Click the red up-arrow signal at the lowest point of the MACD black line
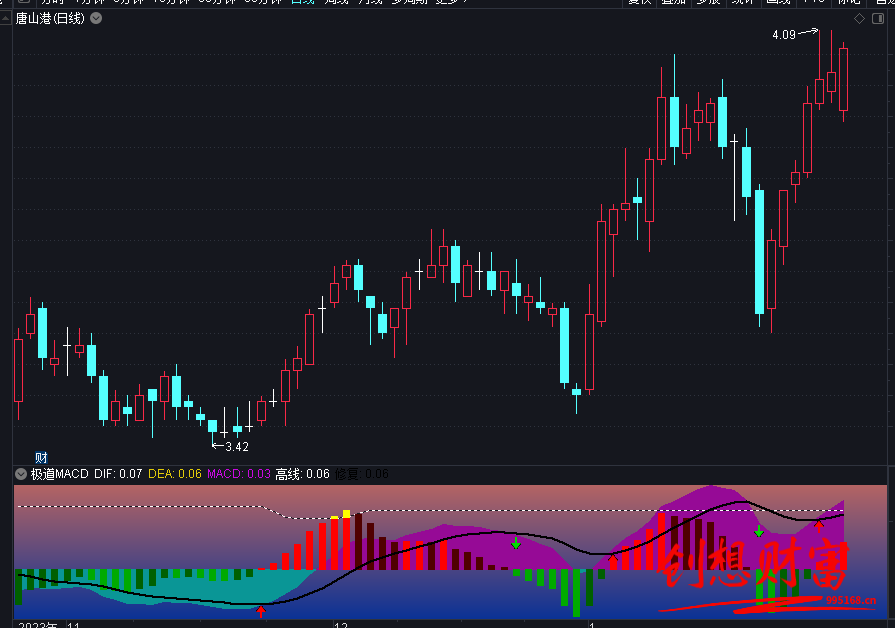The width and height of the screenshot is (895, 628). click(x=261, y=611)
